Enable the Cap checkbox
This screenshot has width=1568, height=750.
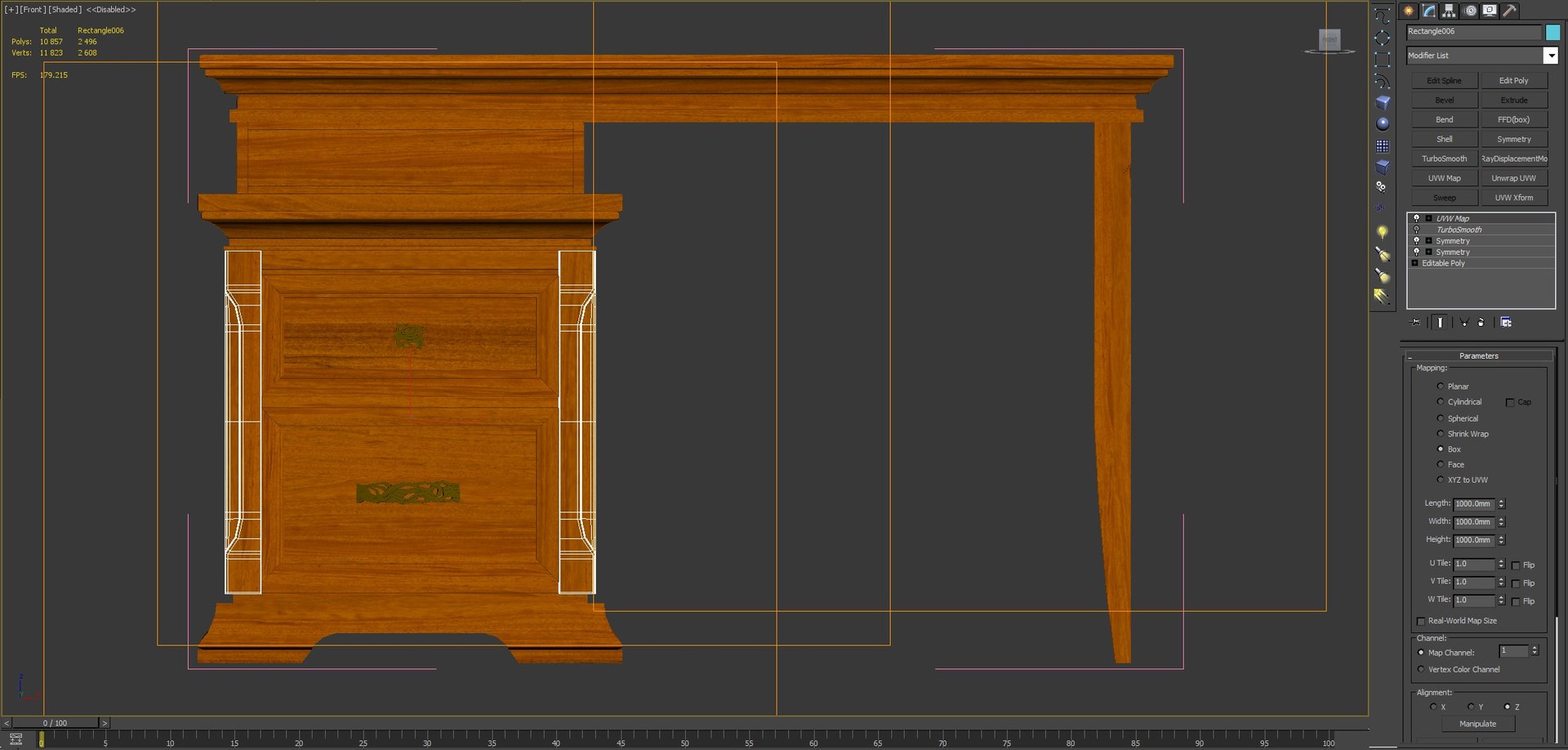click(x=1510, y=403)
